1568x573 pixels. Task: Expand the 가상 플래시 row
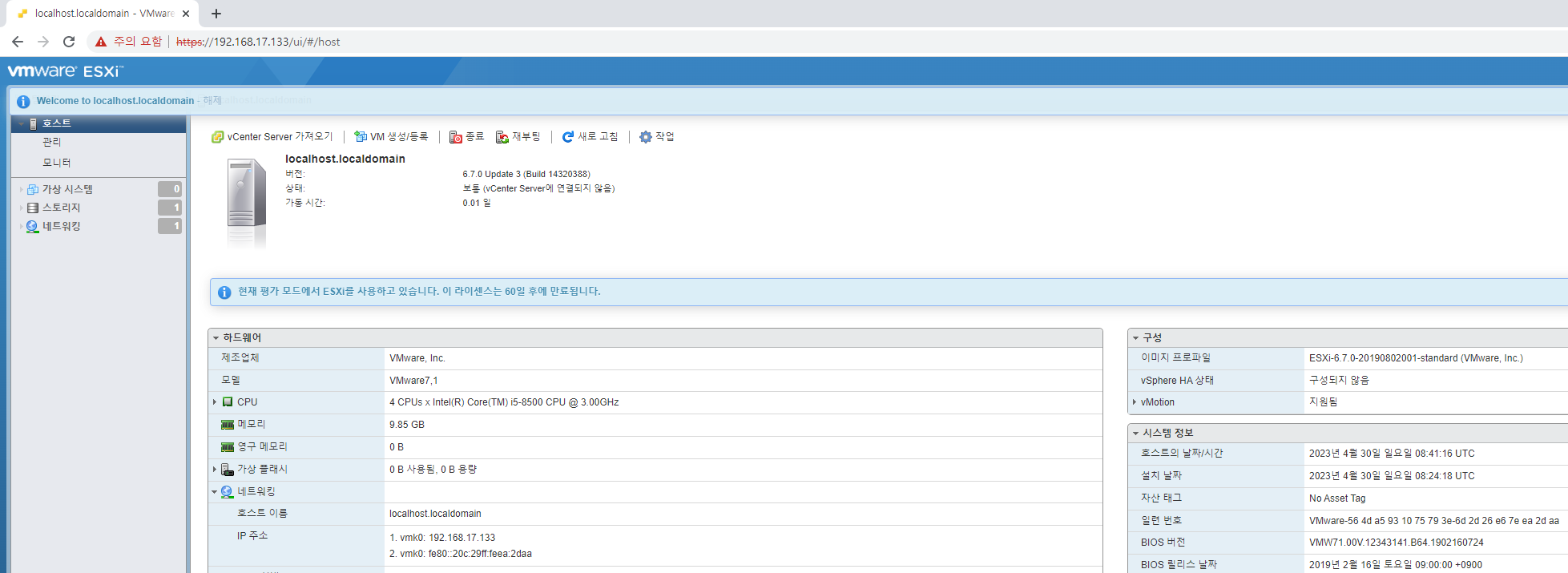pyautogui.click(x=215, y=470)
